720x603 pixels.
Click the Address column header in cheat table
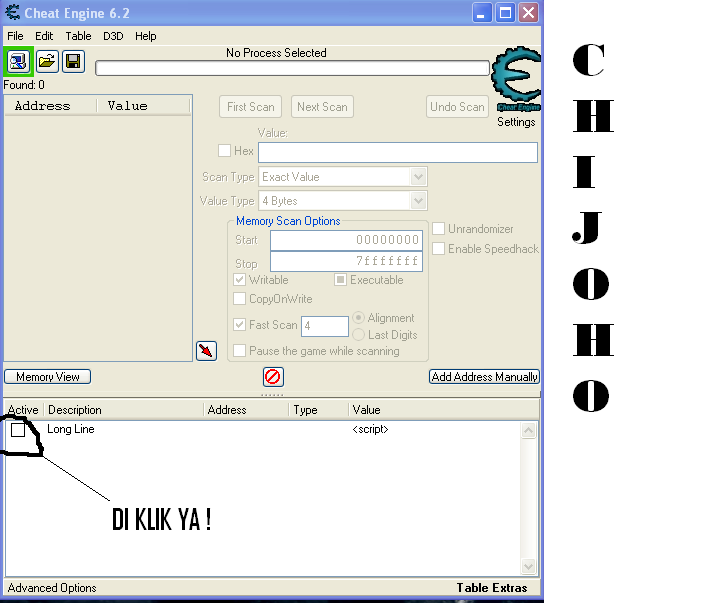coord(246,410)
